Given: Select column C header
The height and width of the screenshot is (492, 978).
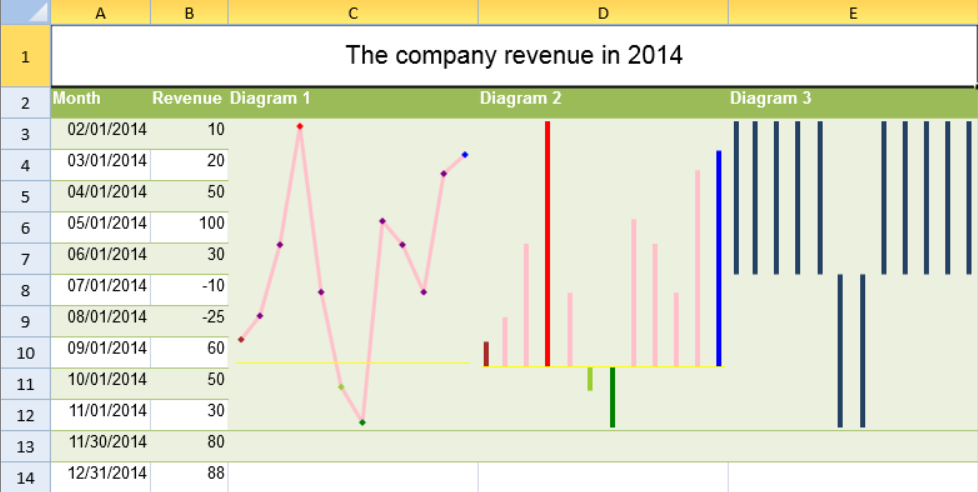Looking at the screenshot, I should (x=353, y=12).
